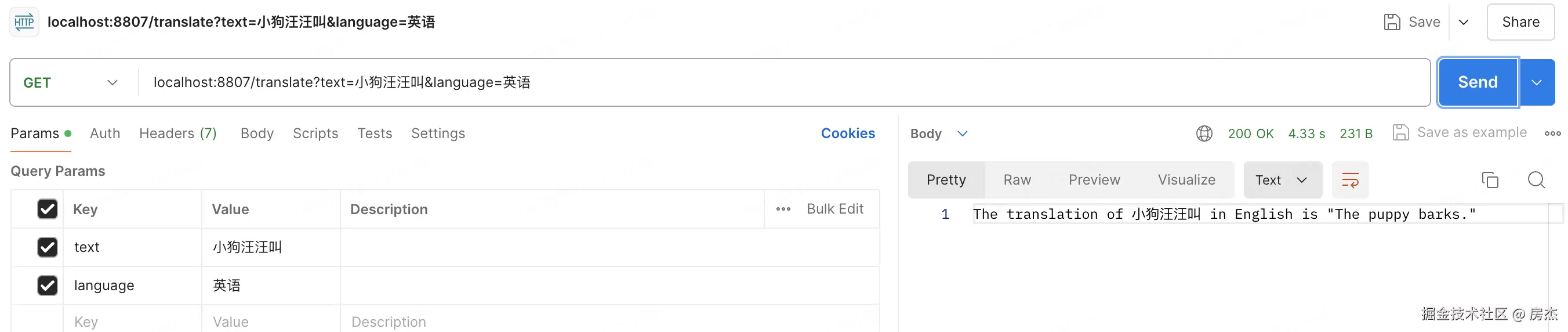Open the params table column options ellipsis
This screenshot has height=332, width=1568.
click(783, 210)
